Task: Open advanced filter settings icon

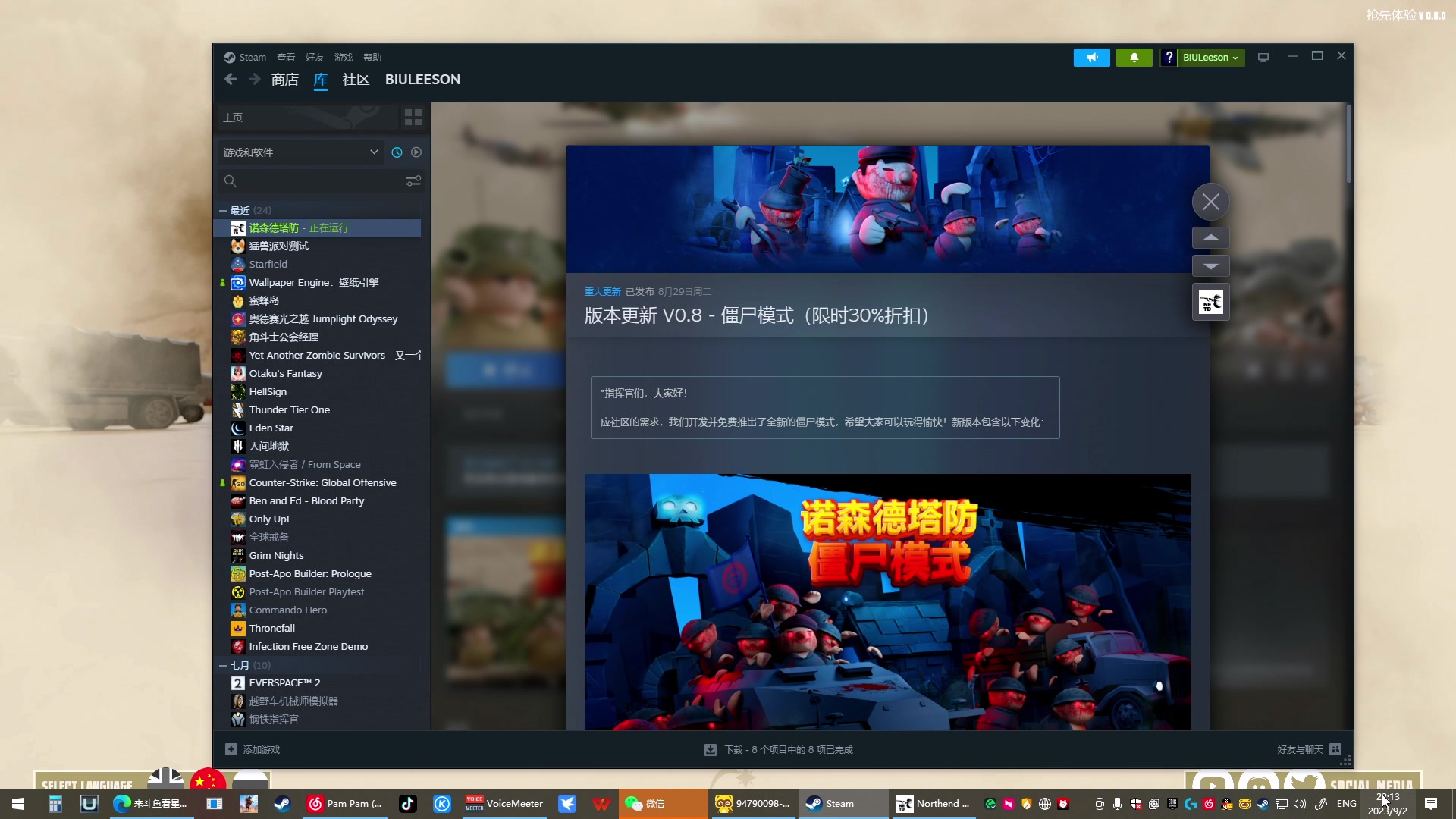Action: tap(413, 181)
